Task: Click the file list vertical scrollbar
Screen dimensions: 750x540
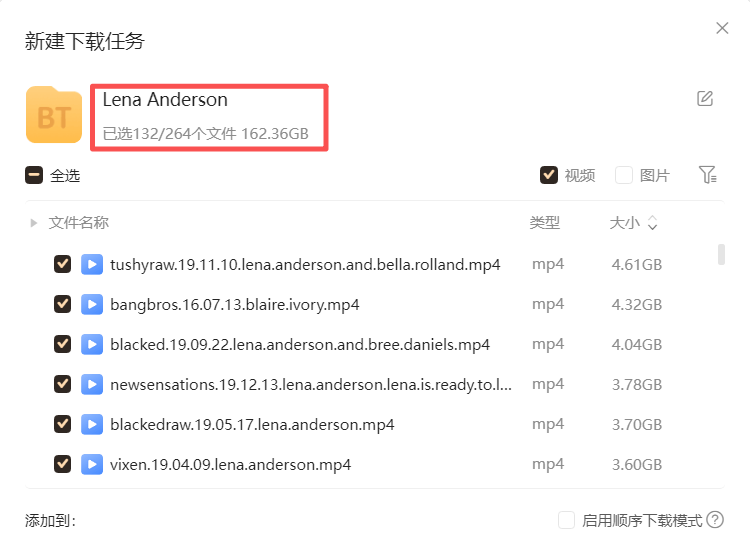Action: click(721, 254)
